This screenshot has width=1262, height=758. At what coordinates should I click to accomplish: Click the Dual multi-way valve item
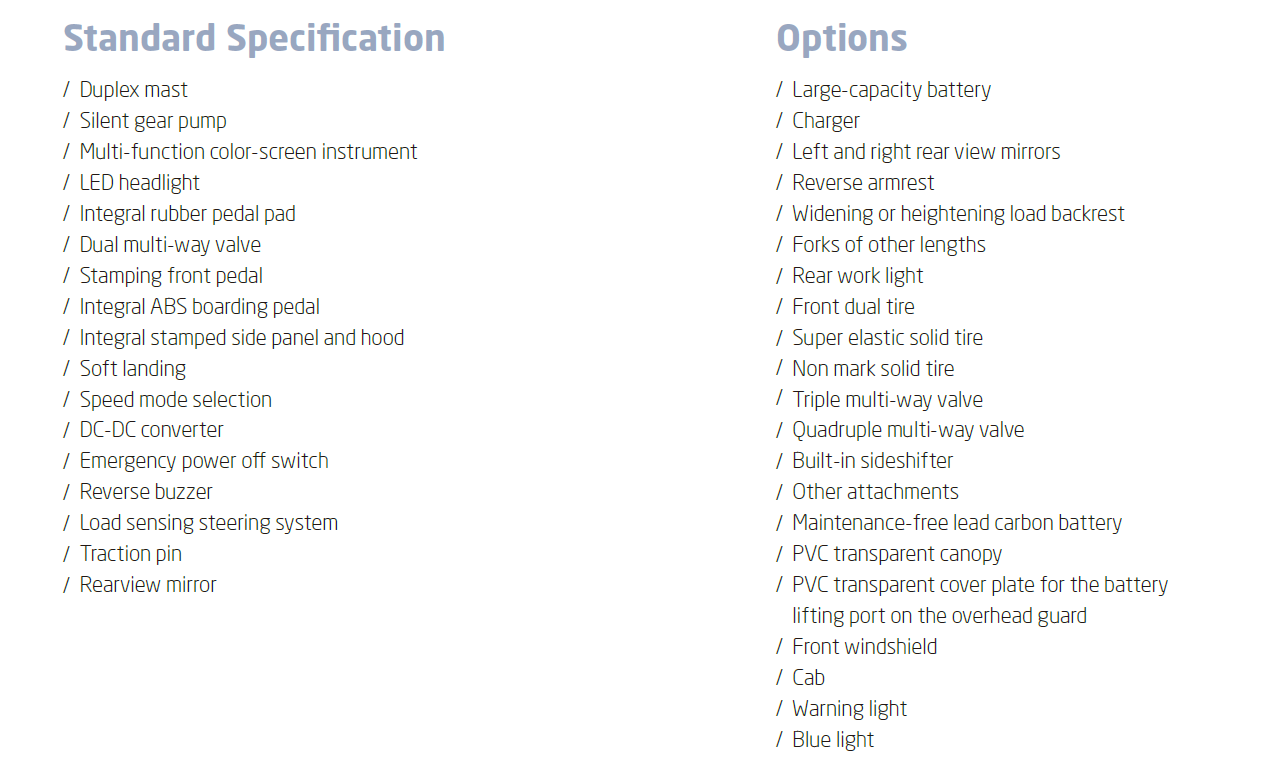pyautogui.click(x=170, y=245)
